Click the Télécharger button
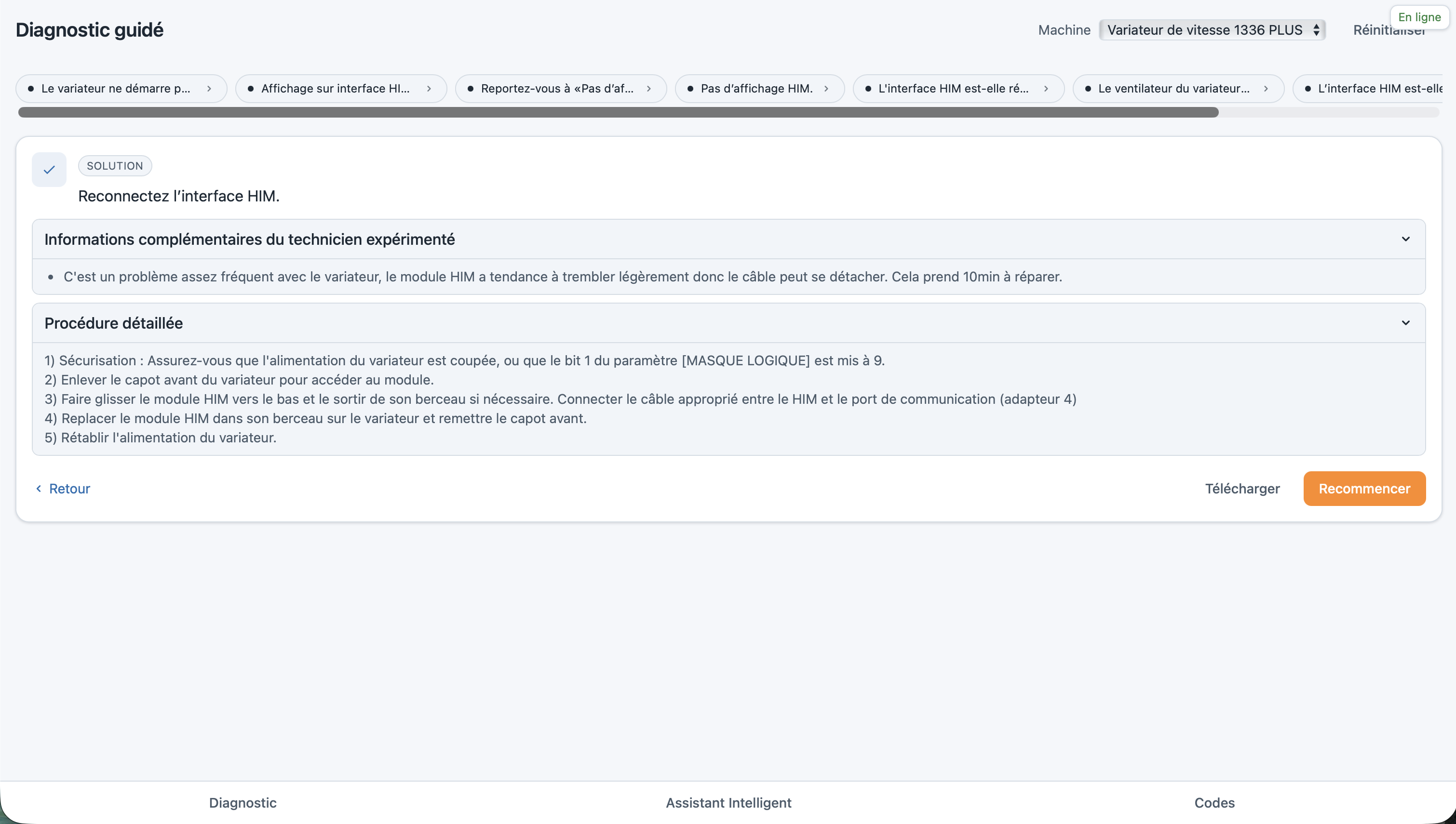Screen dimensions: 1456x824 tap(1242, 489)
